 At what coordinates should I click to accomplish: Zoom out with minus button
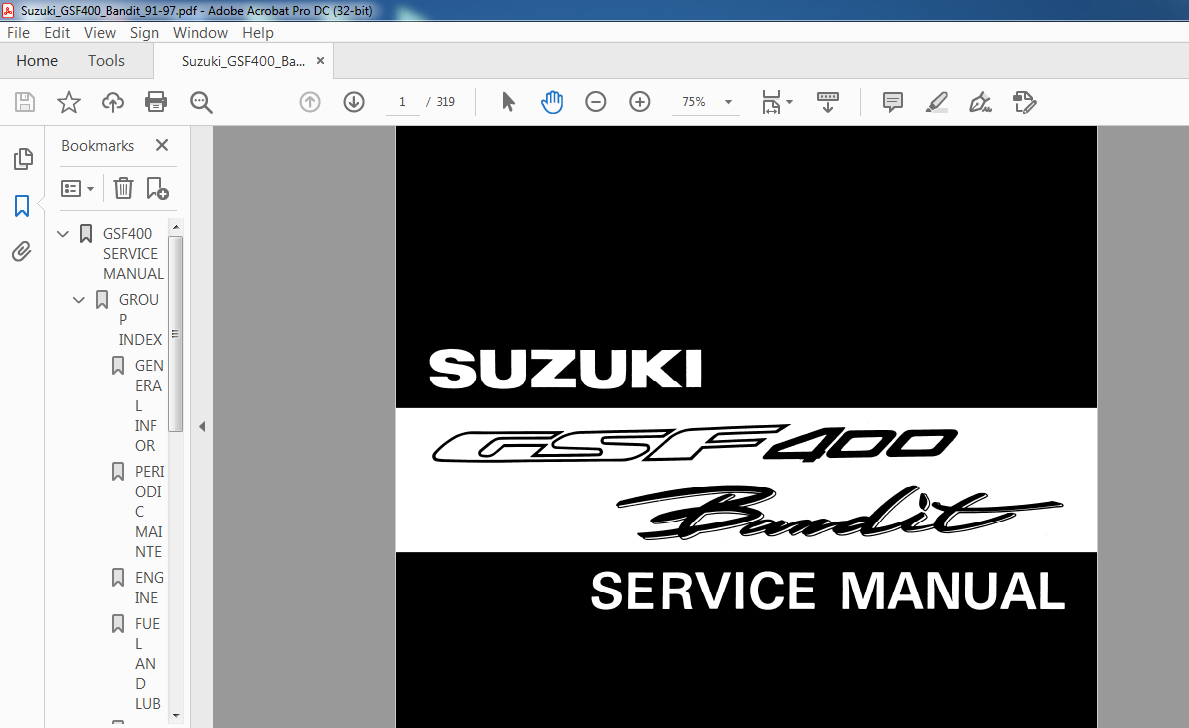(x=596, y=102)
